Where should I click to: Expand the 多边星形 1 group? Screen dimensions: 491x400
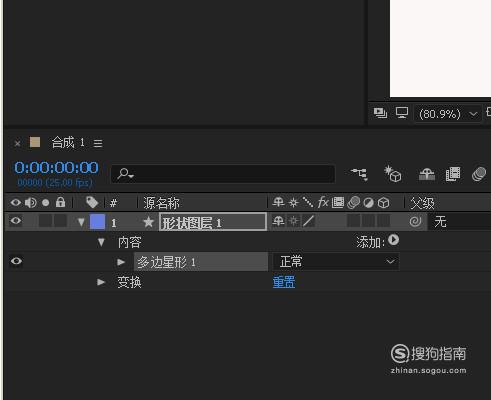[121, 262]
